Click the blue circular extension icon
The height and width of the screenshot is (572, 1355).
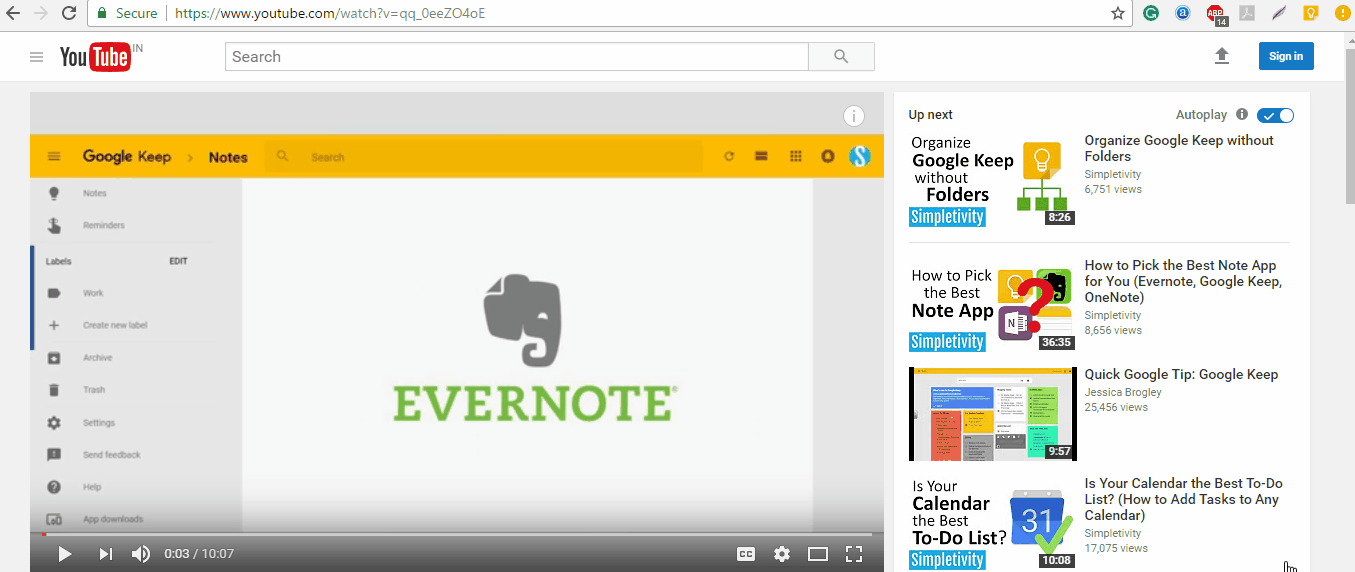(1182, 13)
